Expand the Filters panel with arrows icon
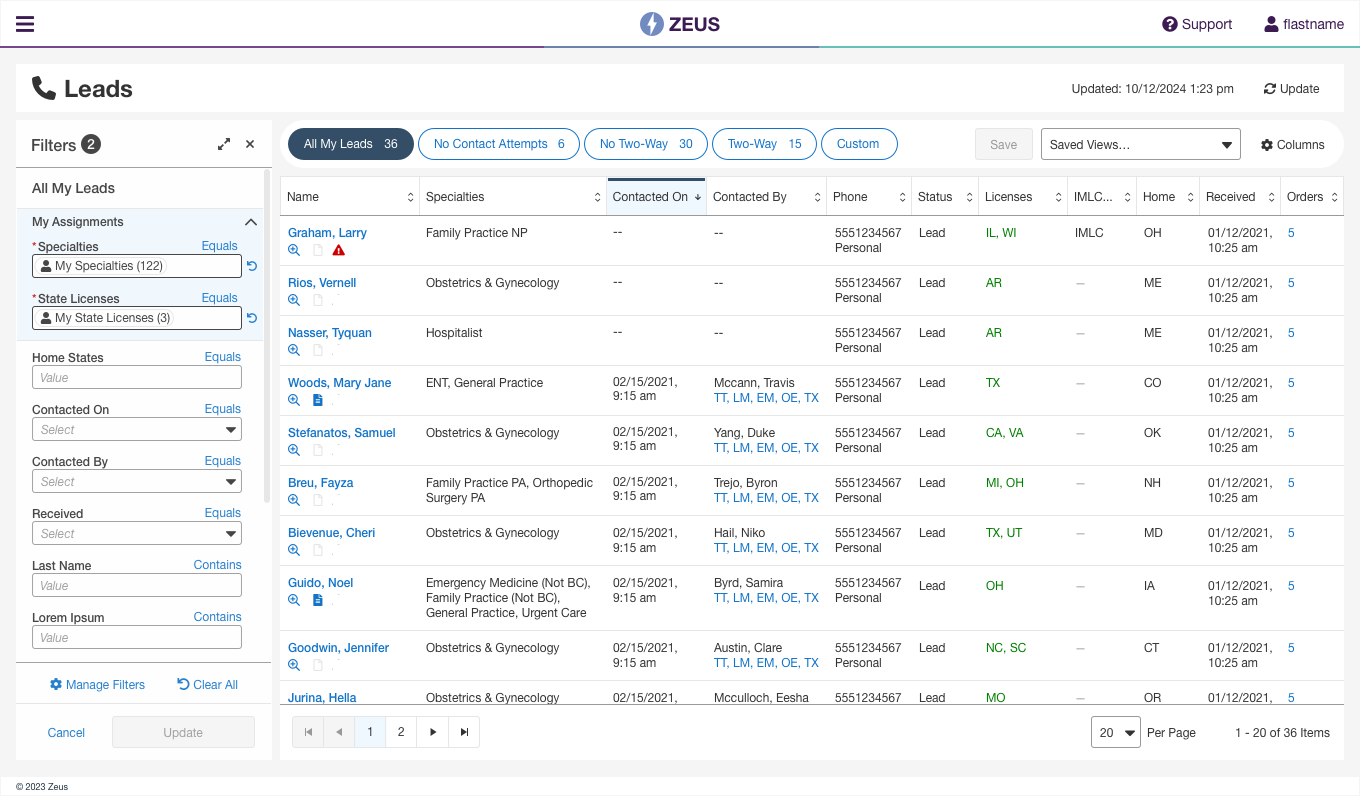Image resolution: width=1360 pixels, height=796 pixels. coord(224,144)
